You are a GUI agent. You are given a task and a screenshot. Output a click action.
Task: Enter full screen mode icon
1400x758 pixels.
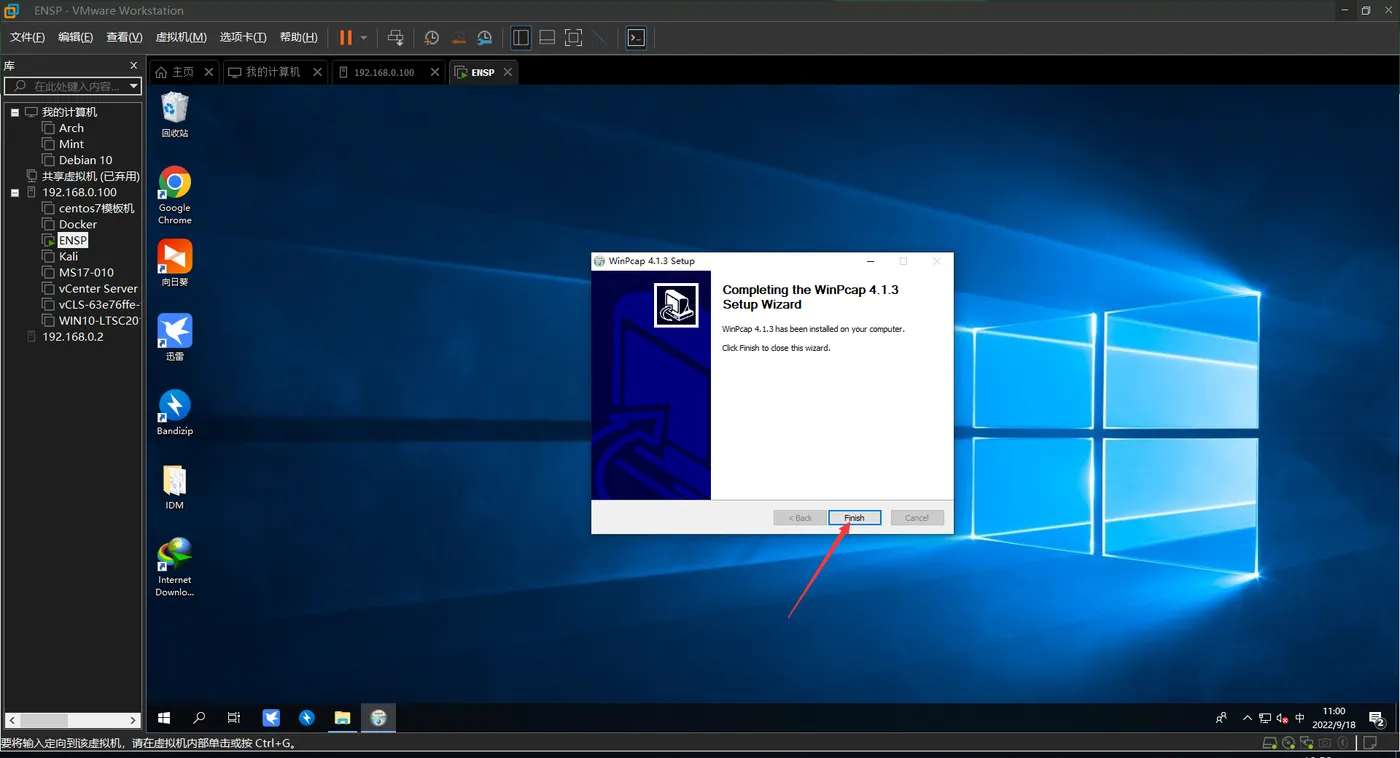[573, 37]
